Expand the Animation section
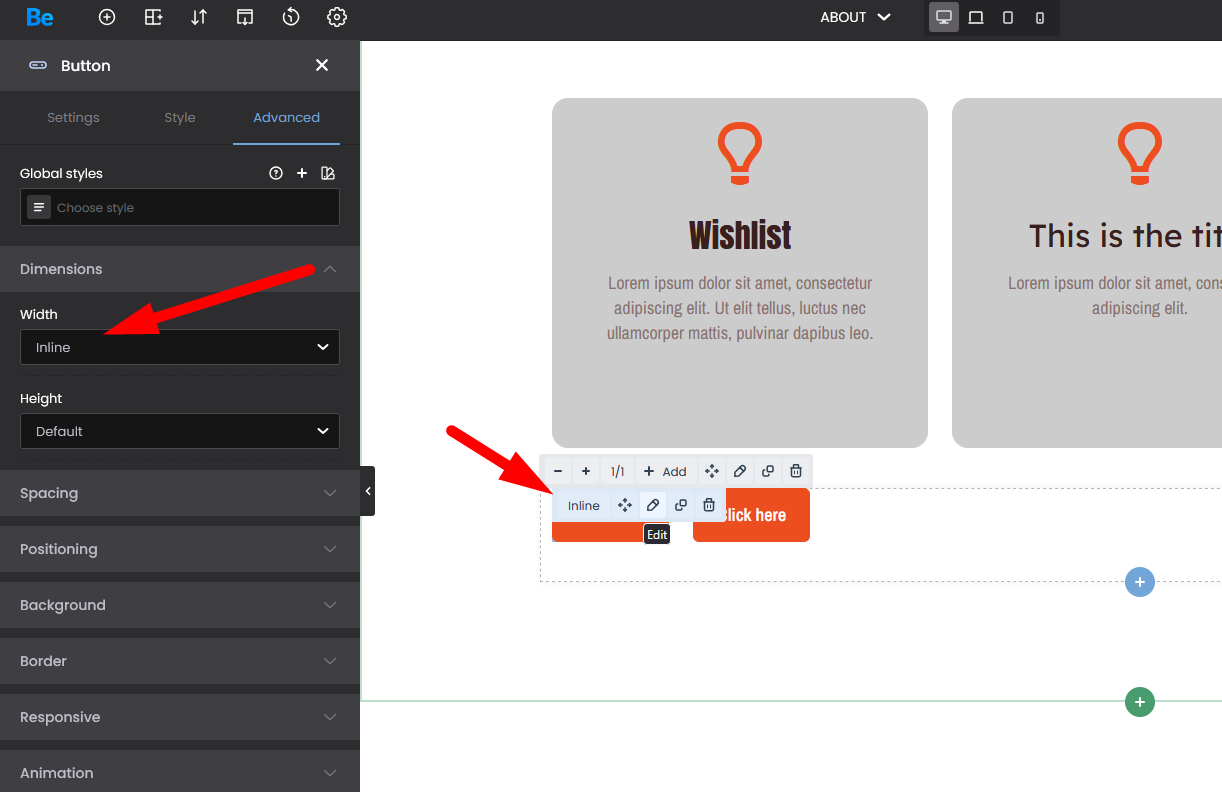Screen dimensions: 1222x792 [x=180, y=772]
